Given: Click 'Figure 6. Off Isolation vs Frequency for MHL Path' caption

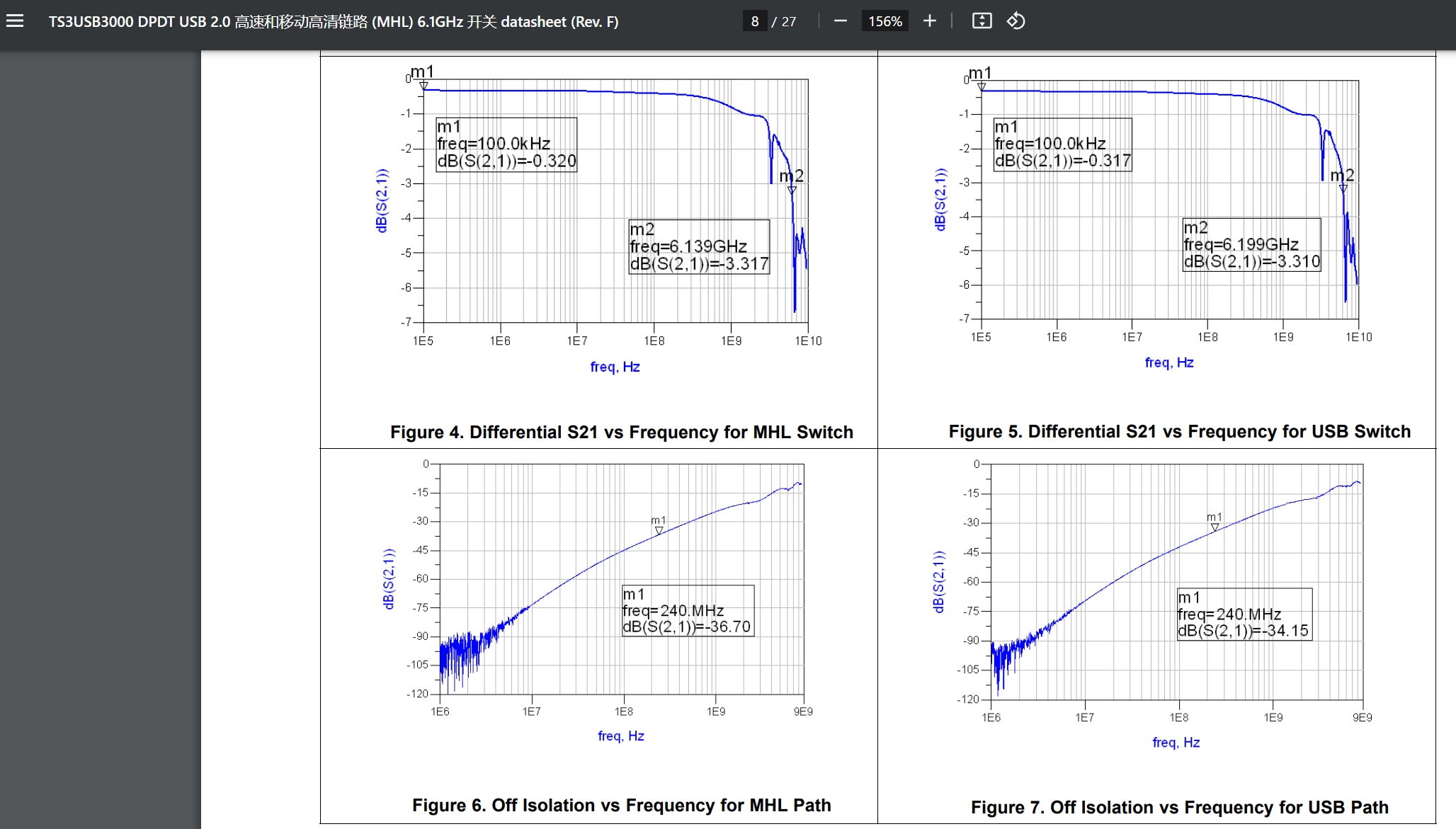Looking at the screenshot, I should click(x=622, y=806).
